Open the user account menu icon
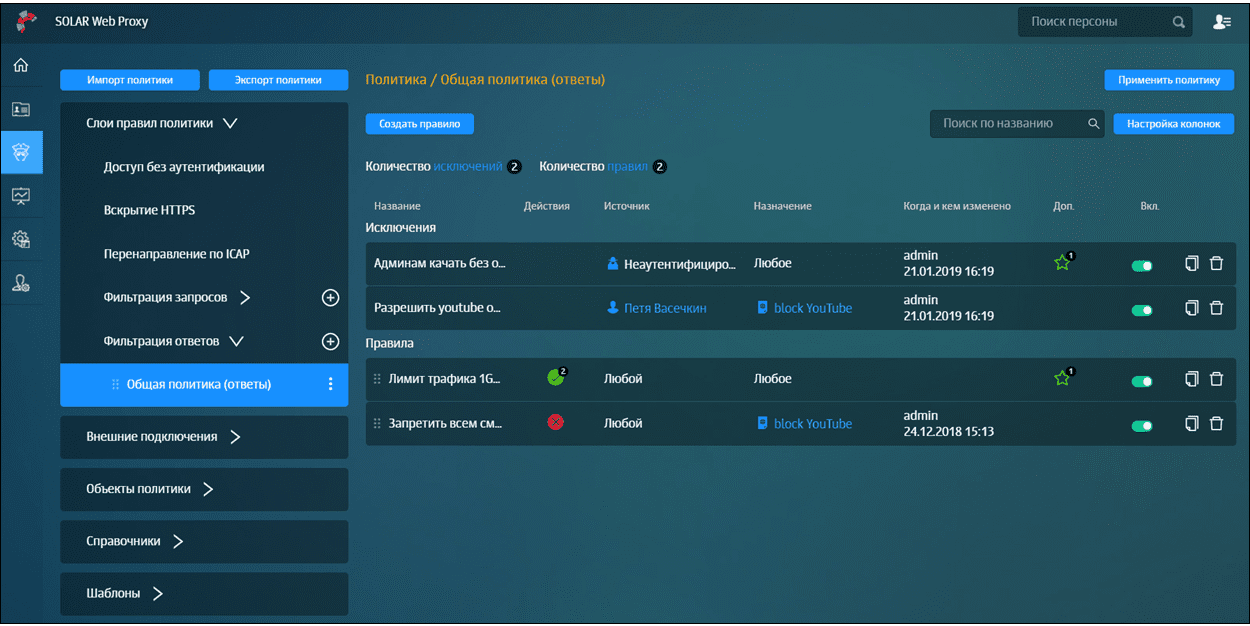This screenshot has height=626, width=1250. click(1221, 21)
